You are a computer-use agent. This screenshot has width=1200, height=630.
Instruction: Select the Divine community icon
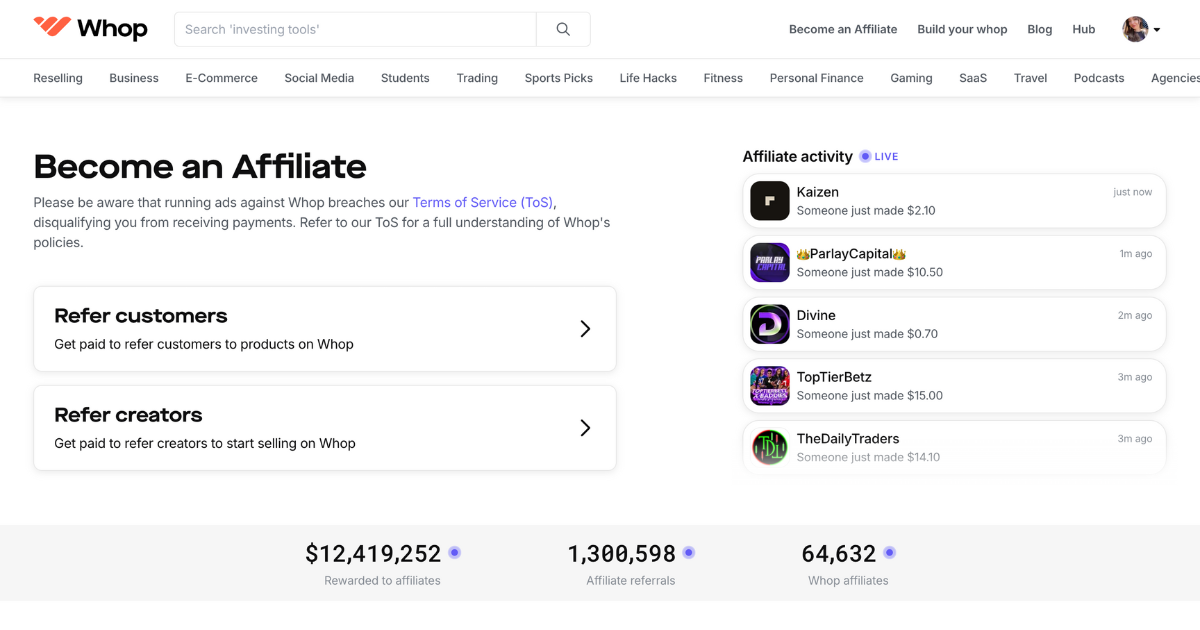[769, 324]
